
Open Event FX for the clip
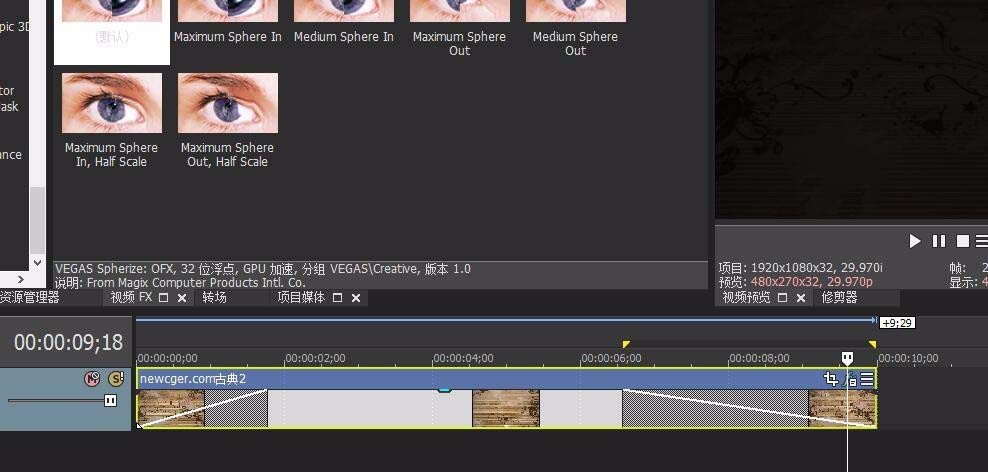[x=851, y=379]
